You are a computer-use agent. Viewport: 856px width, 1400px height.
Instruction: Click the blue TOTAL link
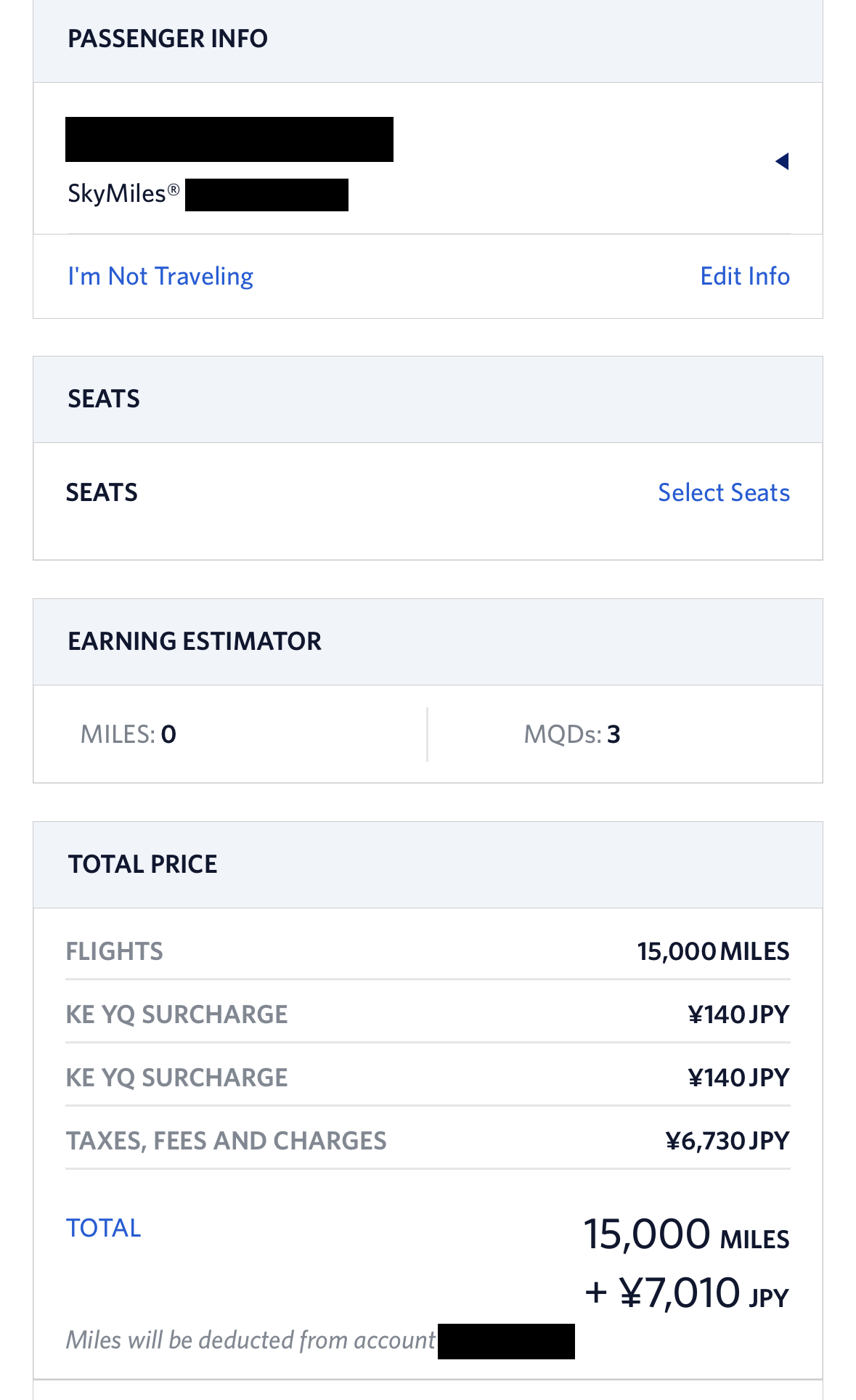(103, 1228)
